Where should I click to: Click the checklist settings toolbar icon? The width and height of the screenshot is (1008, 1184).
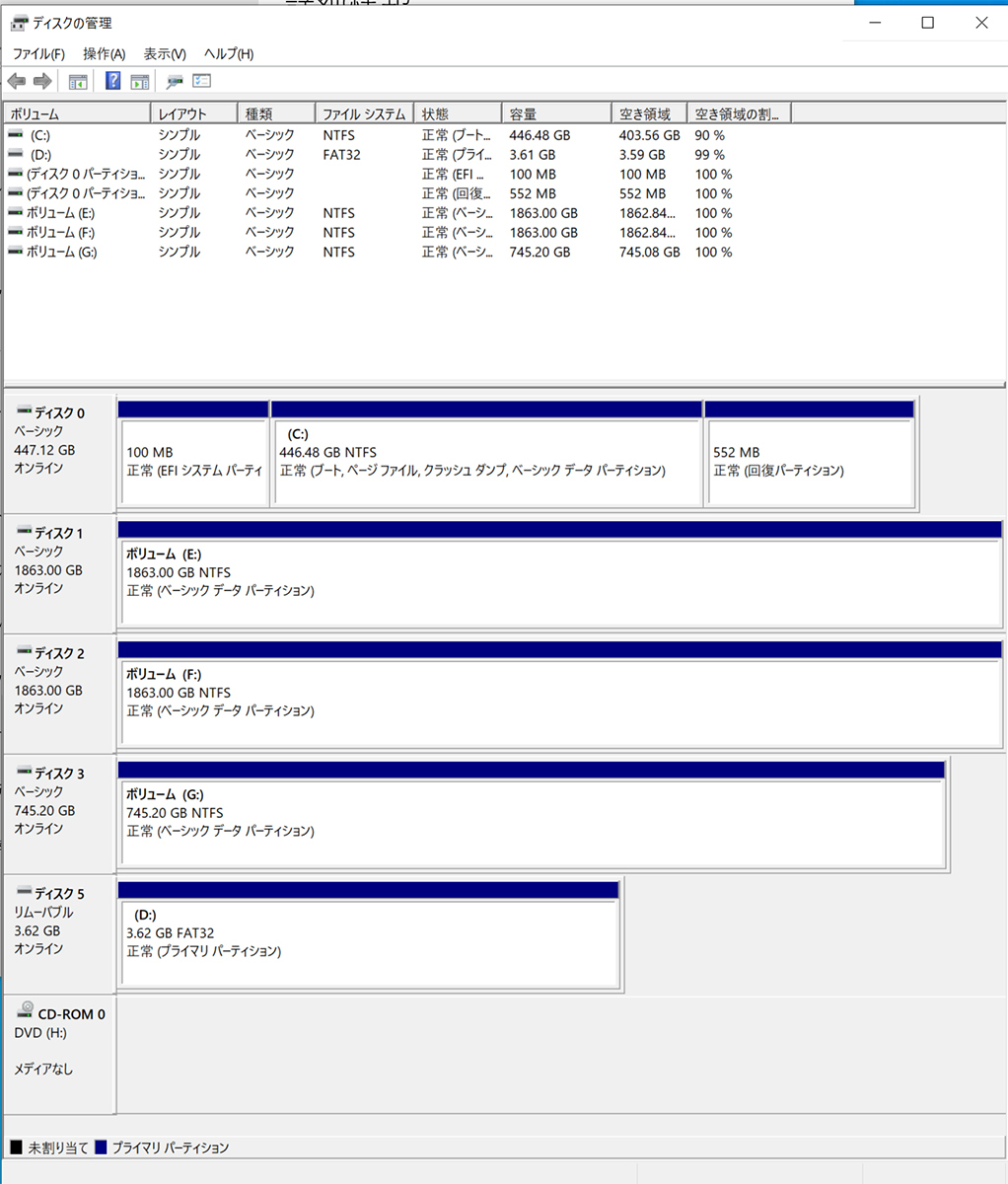[x=202, y=81]
